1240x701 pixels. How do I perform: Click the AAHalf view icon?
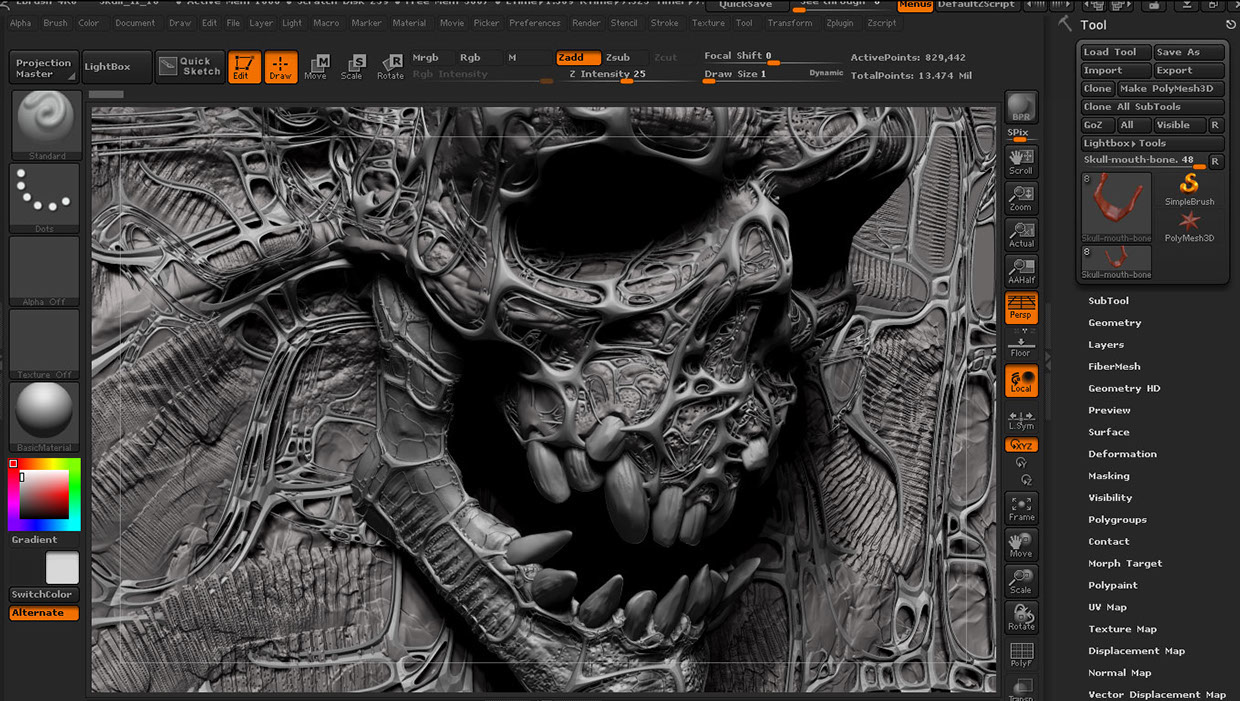[x=1021, y=271]
